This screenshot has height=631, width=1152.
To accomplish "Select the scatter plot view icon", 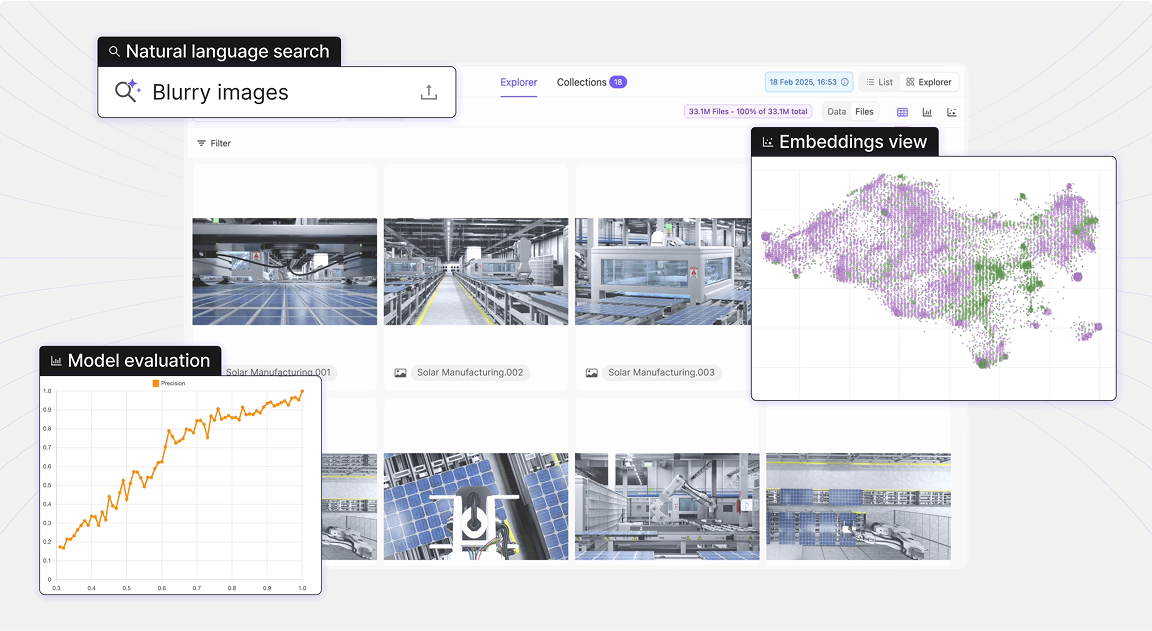I will pyautogui.click(x=951, y=112).
